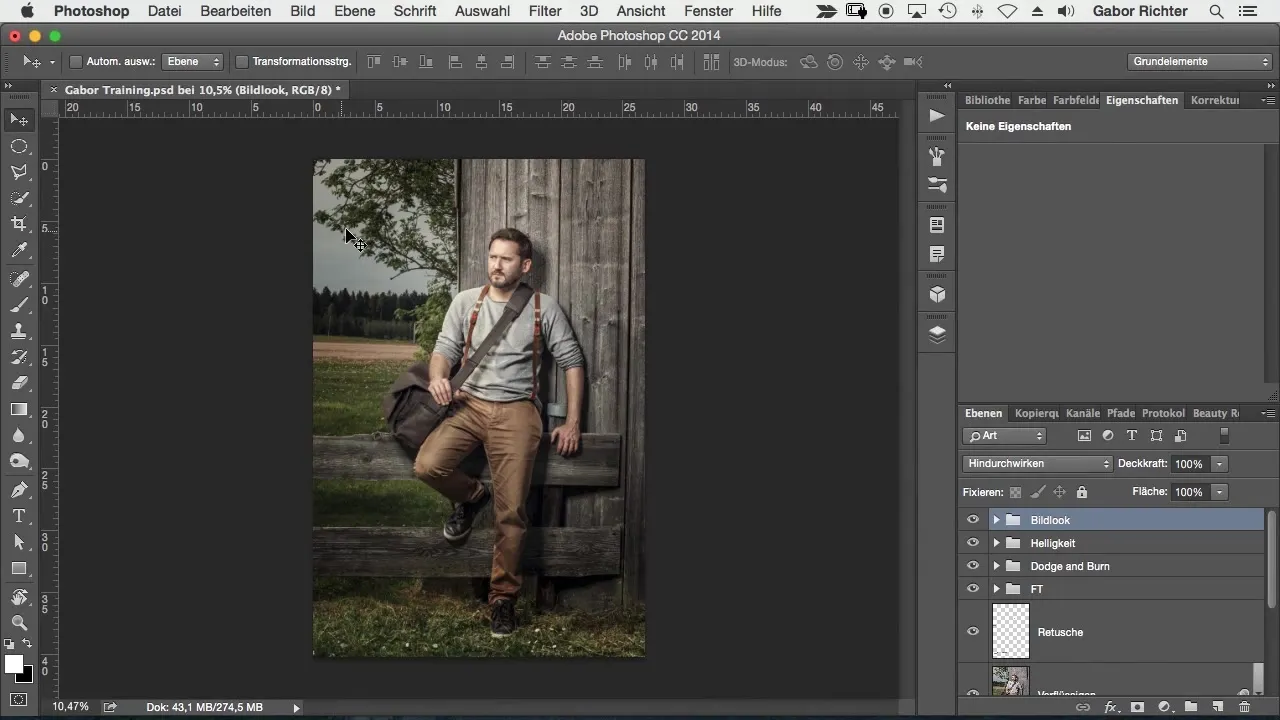The height and width of the screenshot is (720, 1280).
Task: Select the Retusche layer thumbnail
Action: click(x=1011, y=631)
